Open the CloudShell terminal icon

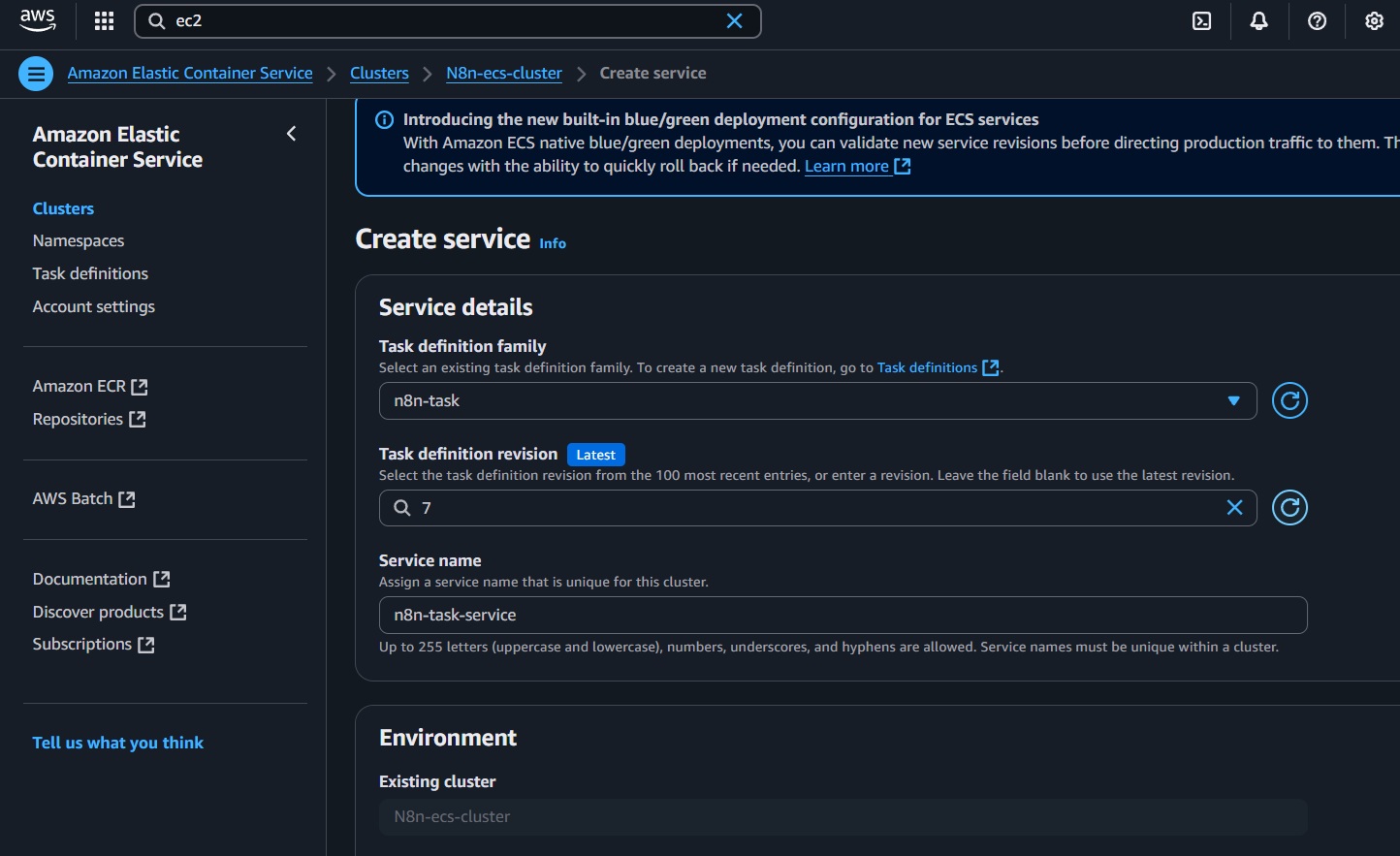coord(1201,20)
